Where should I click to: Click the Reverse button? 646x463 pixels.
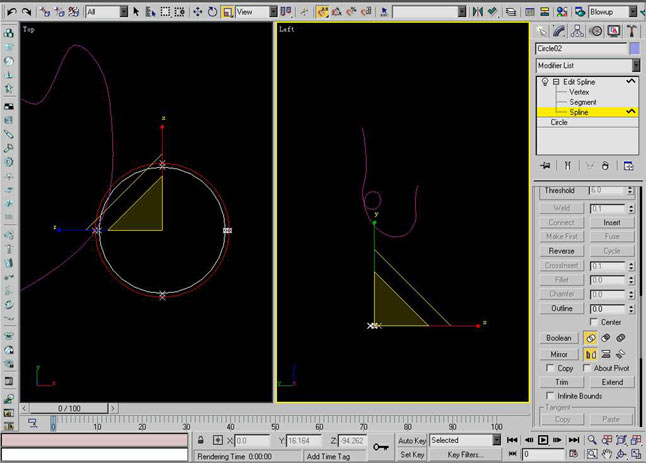coord(561,251)
